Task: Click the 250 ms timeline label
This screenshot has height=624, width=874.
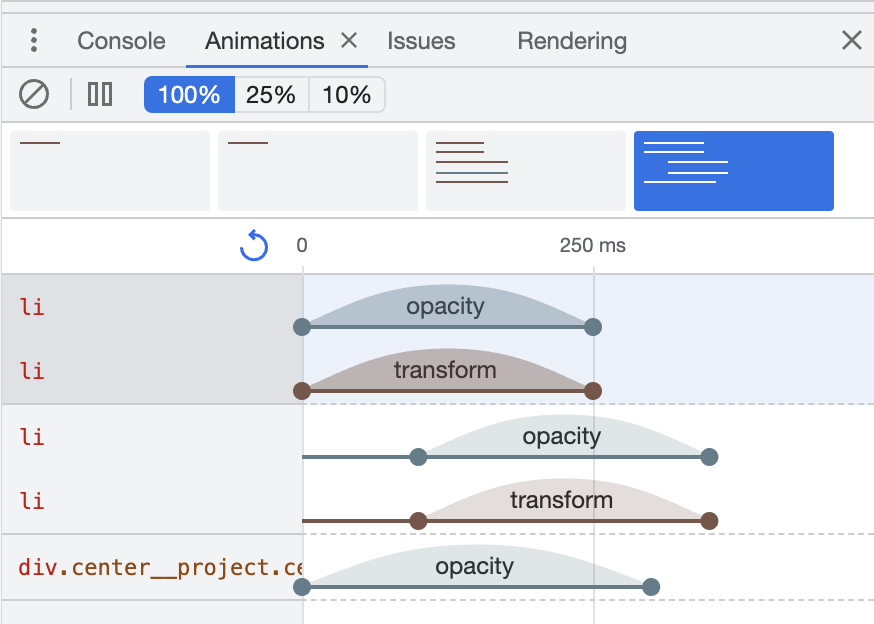Action: [x=593, y=245]
